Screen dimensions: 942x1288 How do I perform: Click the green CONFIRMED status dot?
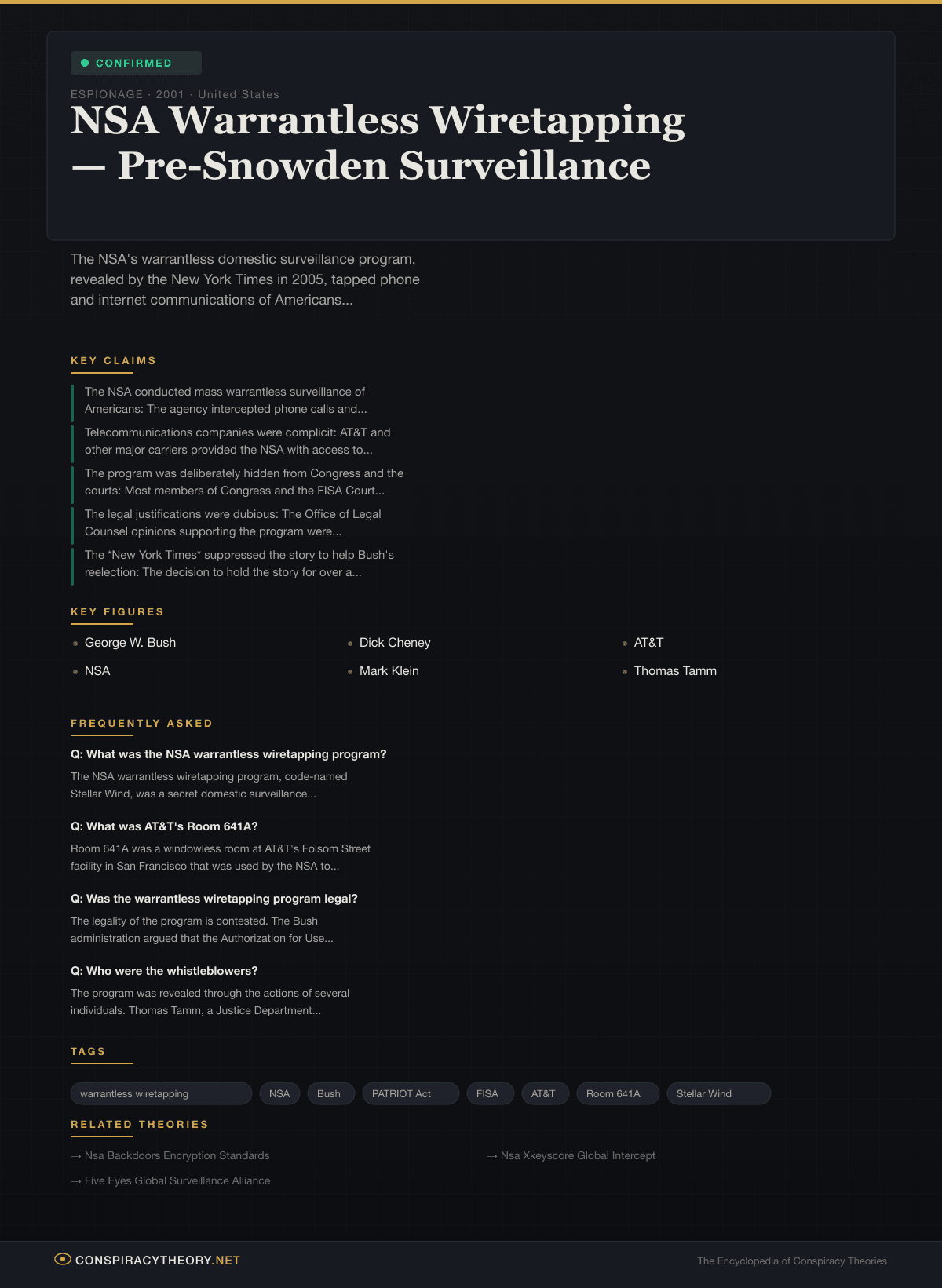(x=85, y=63)
